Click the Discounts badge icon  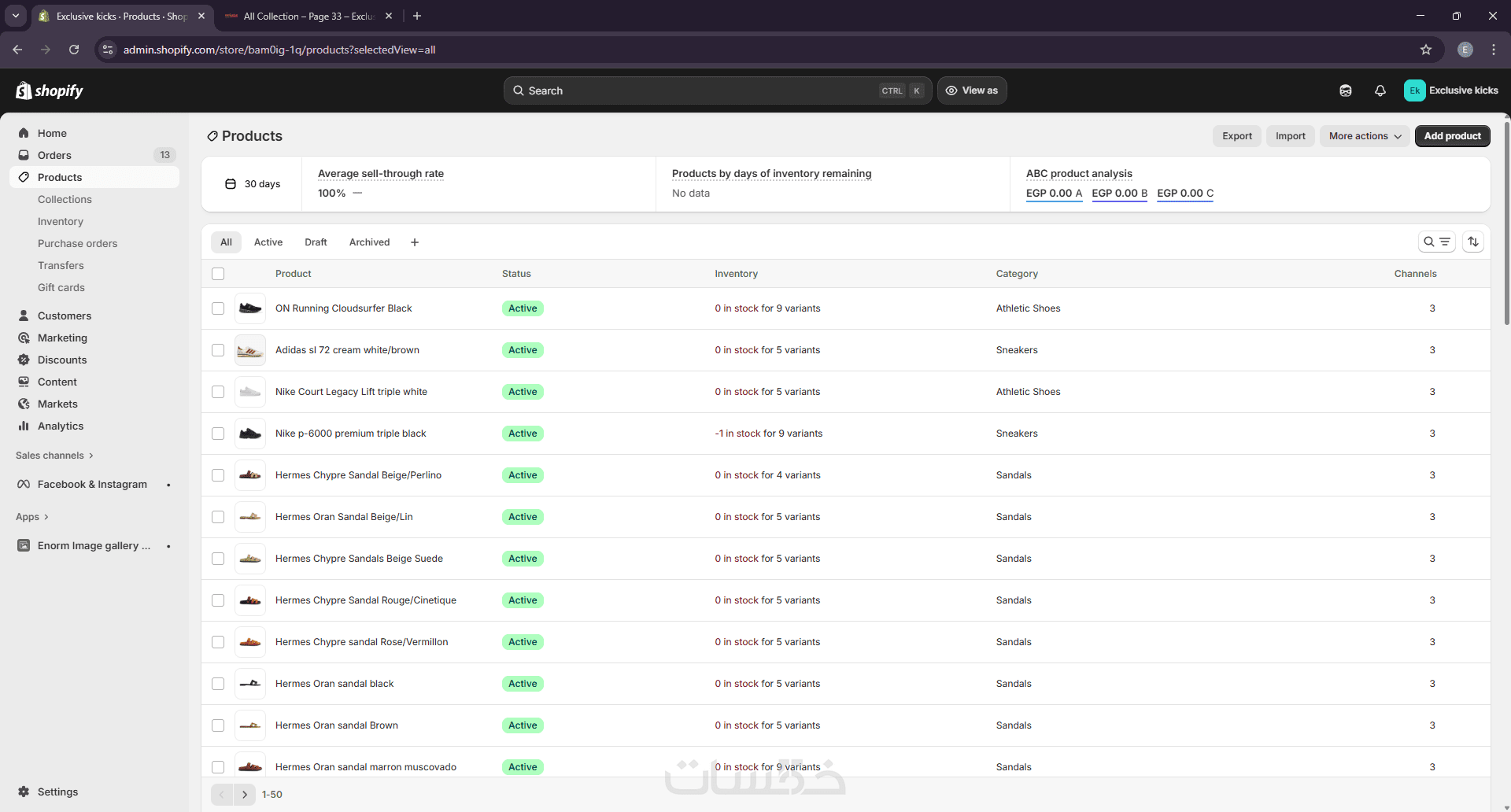coord(24,360)
